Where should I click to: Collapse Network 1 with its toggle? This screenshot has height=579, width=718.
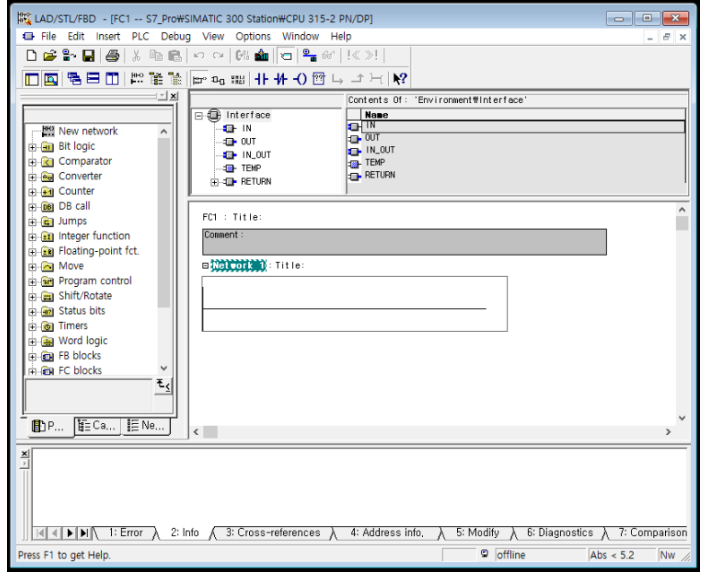(x=206, y=266)
